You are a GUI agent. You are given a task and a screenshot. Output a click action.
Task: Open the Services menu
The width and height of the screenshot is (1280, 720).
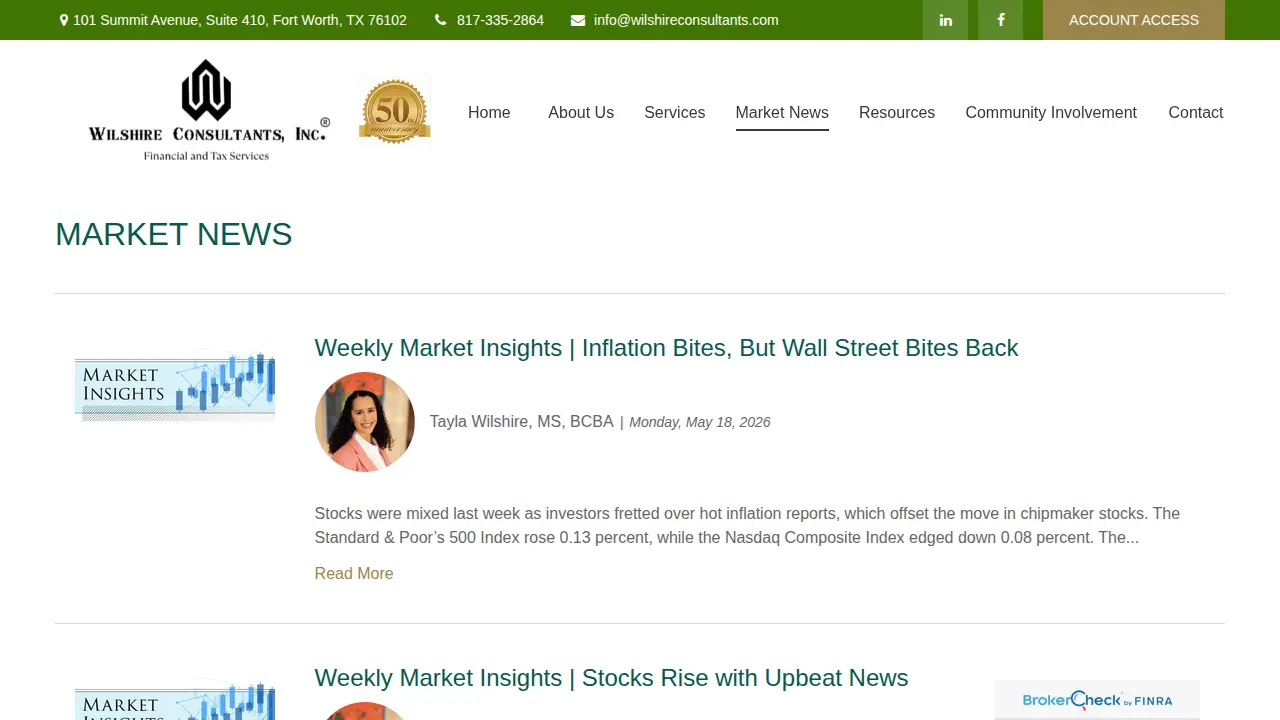click(x=674, y=112)
